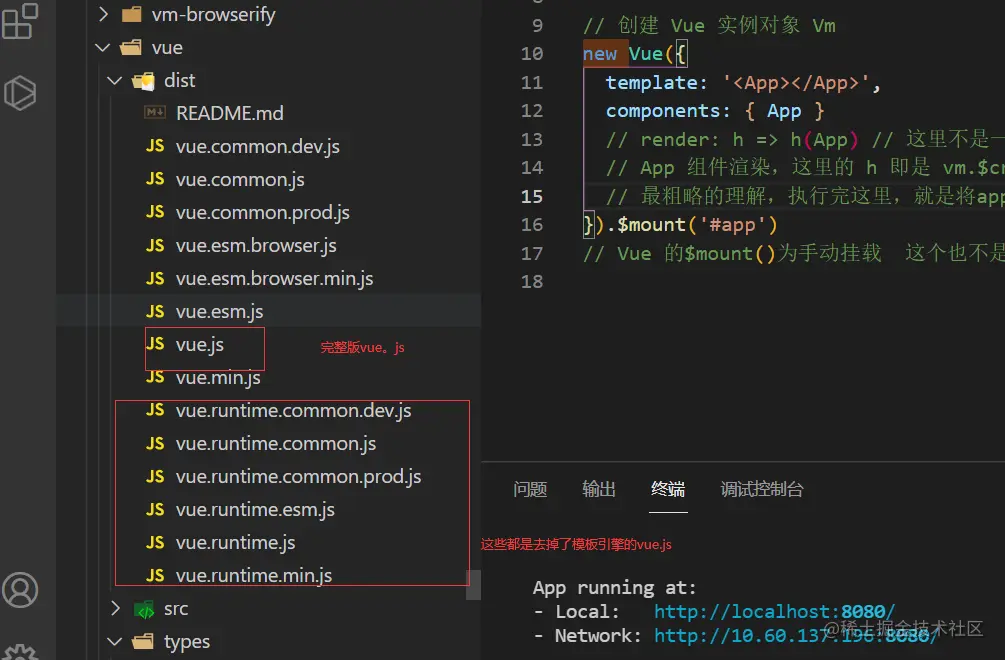Select the 终端 panel tab

tap(668, 490)
